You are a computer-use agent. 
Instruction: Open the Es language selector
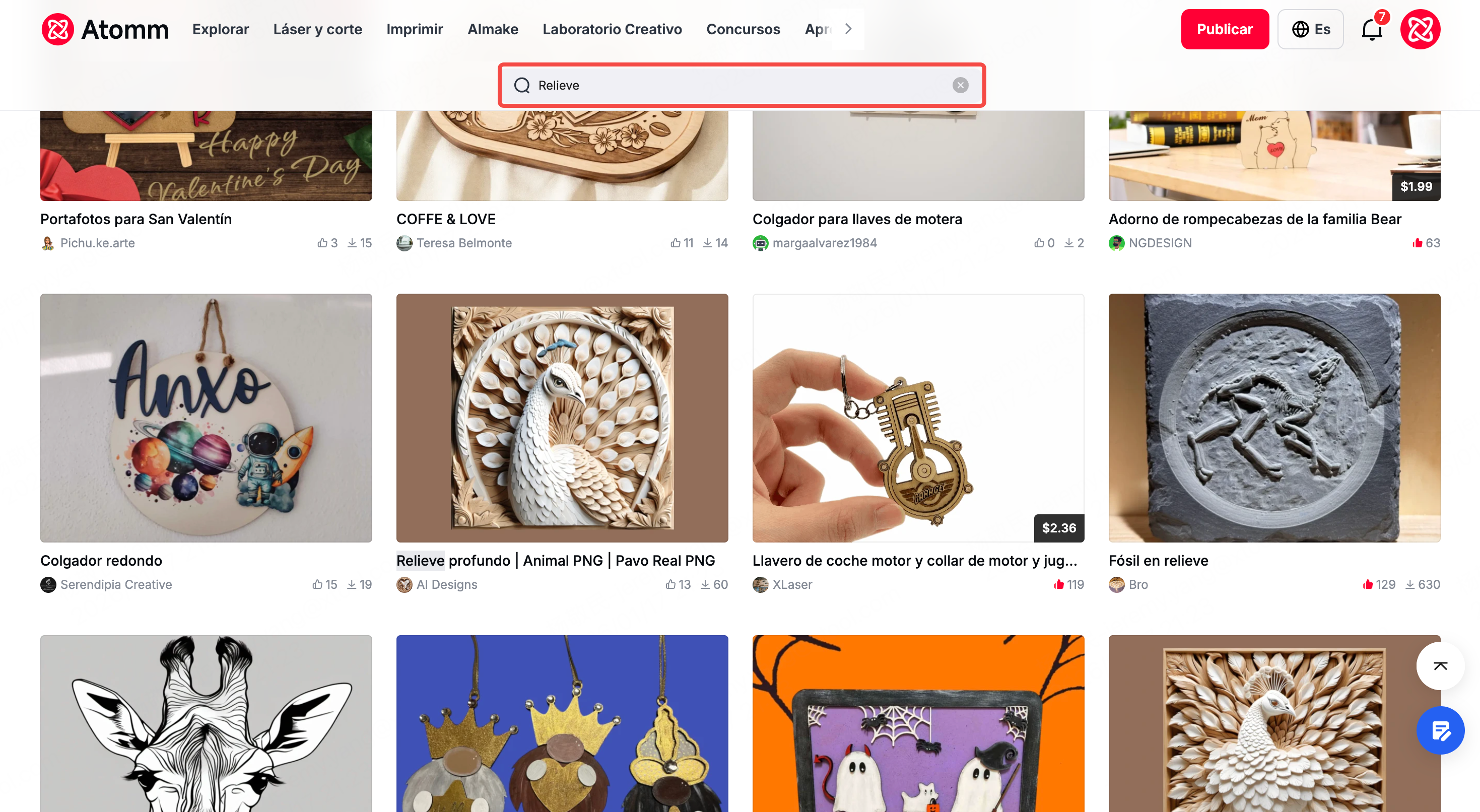(x=1310, y=29)
